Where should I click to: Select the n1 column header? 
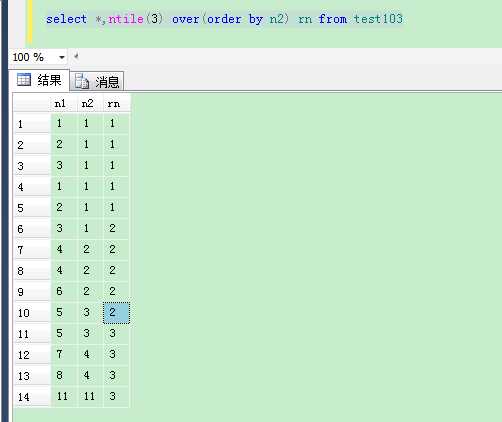click(64, 104)
